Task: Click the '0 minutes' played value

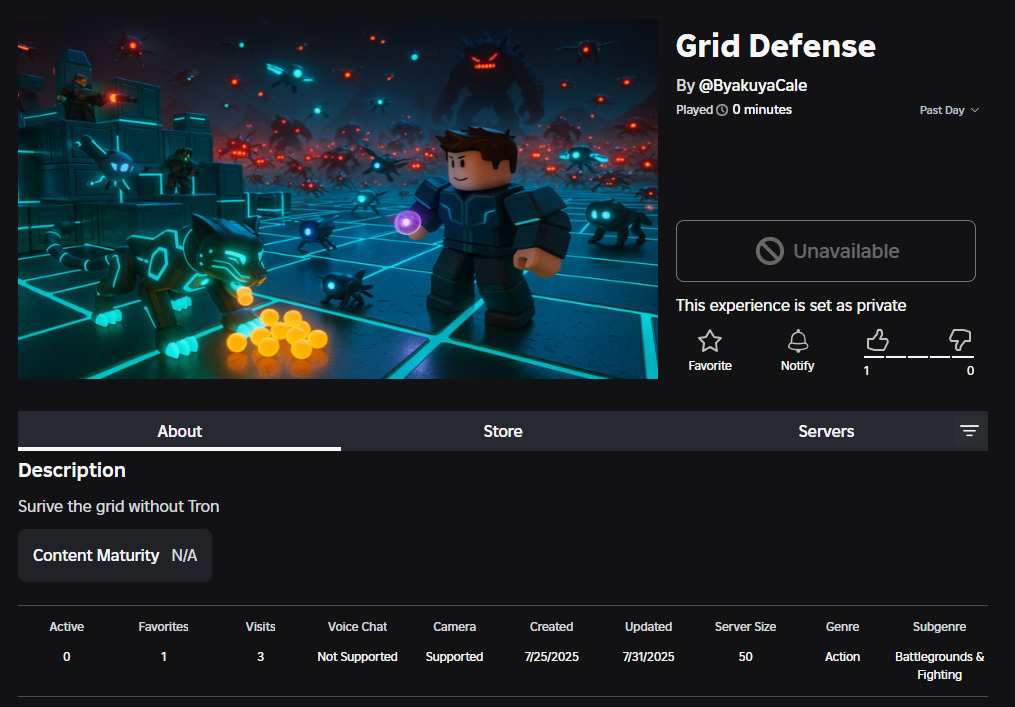Action: coord(762,110)
